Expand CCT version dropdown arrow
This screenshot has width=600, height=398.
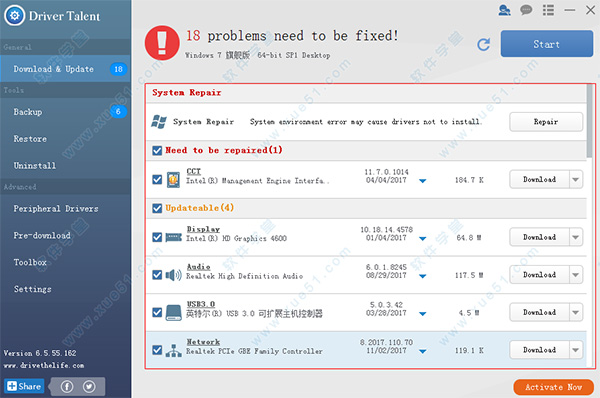tap(422, 181)
